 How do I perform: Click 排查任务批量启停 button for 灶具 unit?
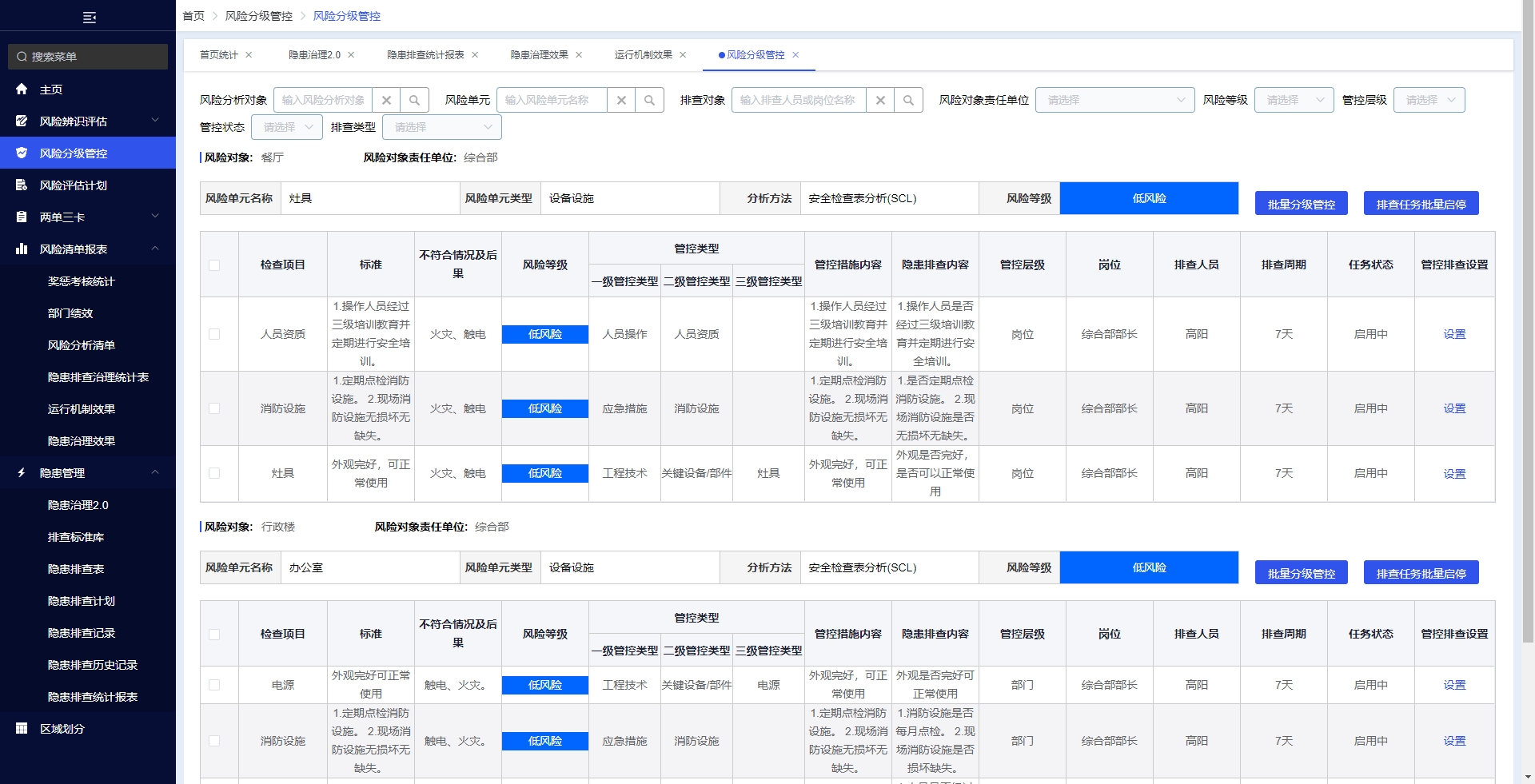coord(1421,204)
